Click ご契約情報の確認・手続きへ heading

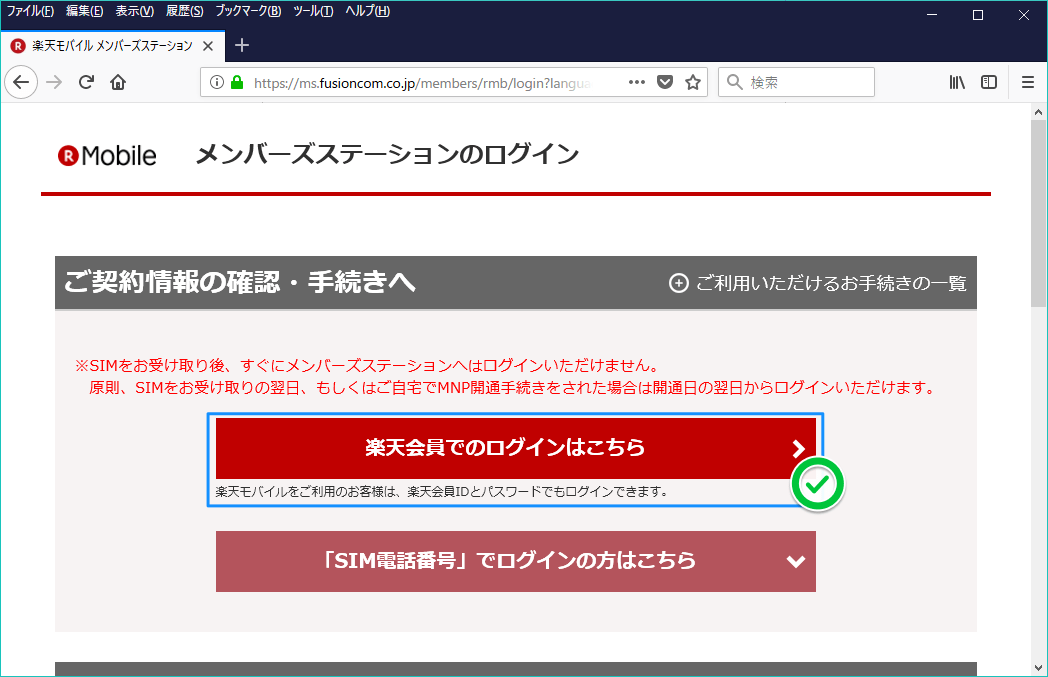click(x=239, y=282)
